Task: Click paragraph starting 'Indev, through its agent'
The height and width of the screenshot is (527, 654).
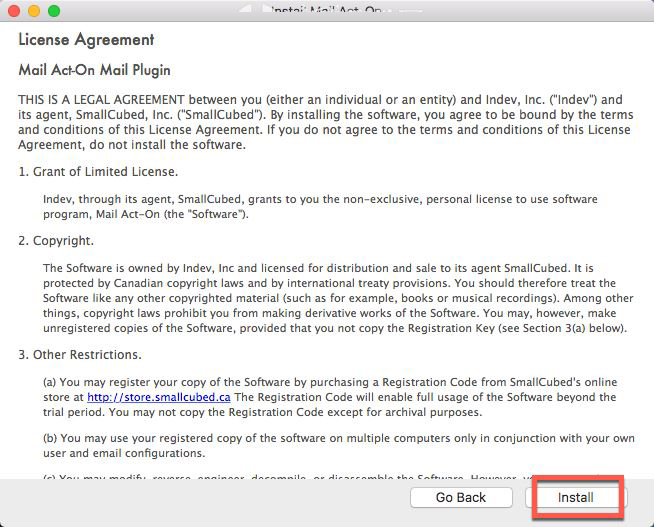Action: 320,207
